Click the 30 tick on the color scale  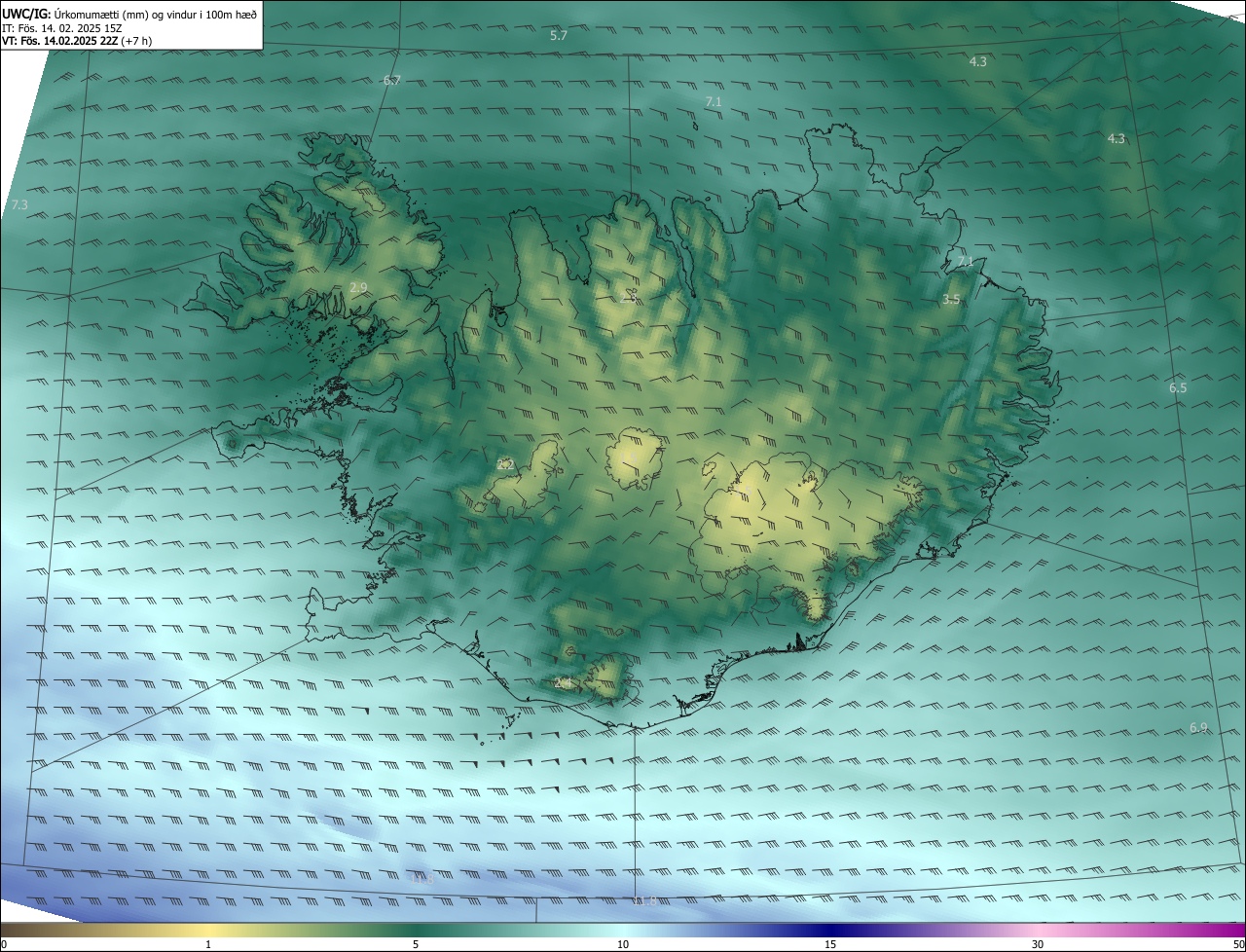pyautogui.click(x=1038, y=944)
